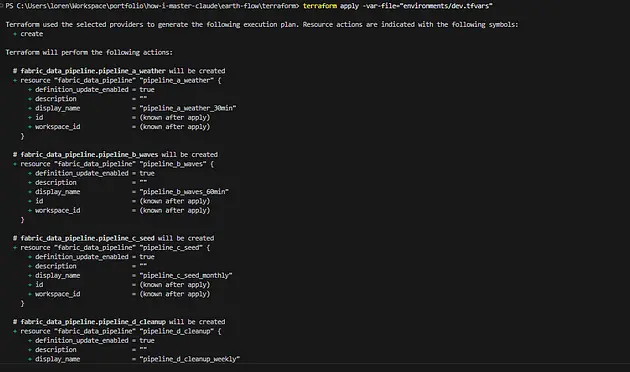
Task: Click definition_update_enabled line in pipeline_a_weather block
Action: [x=91, y=90]
